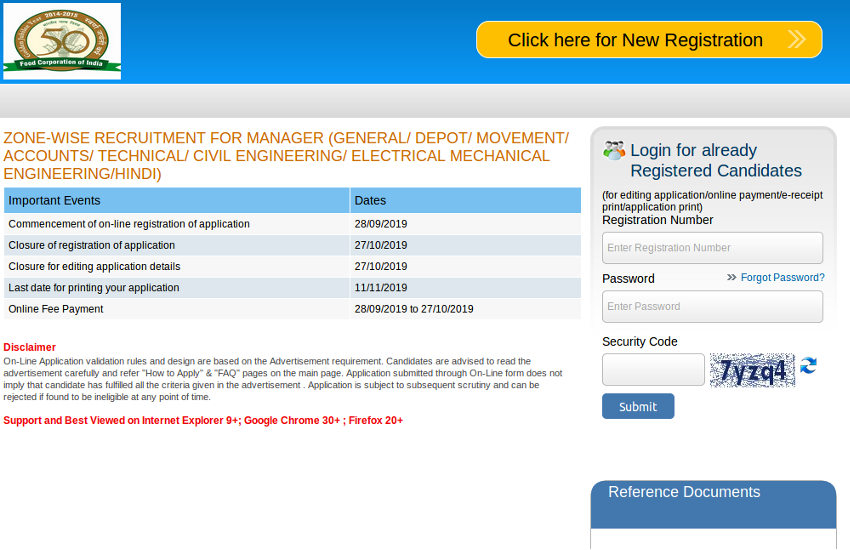Select the Reference Documents panel header
This screenshot has height=550, width=850.
[x=713, y=493]
